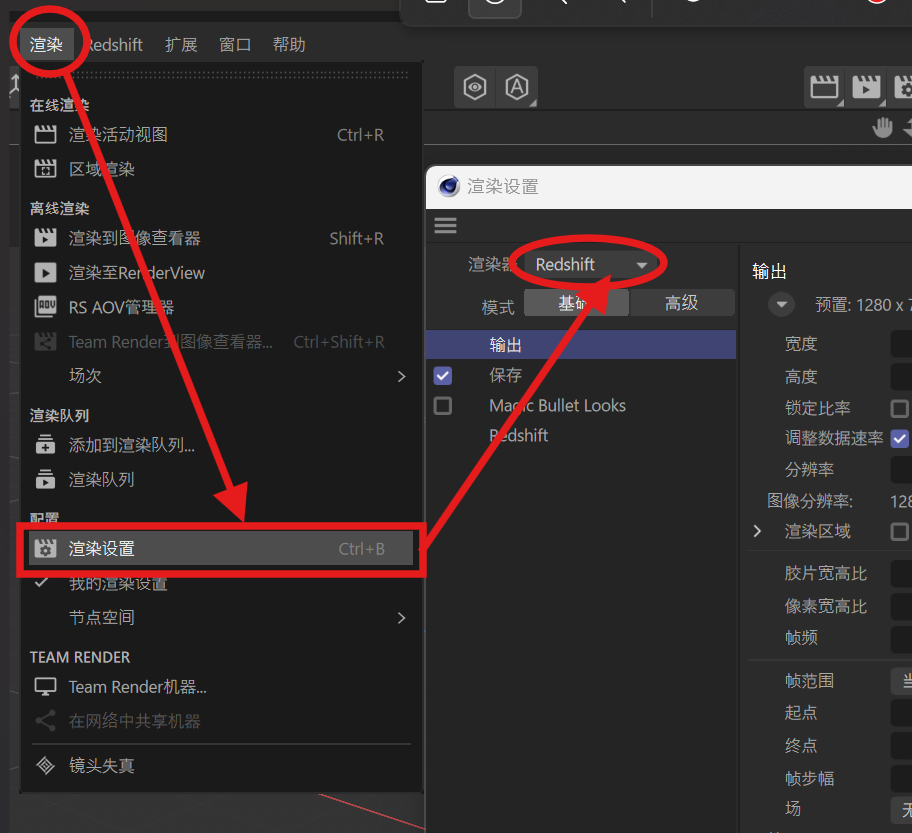Choose 渲染设置 Ctrl+B menu entry

point(221,549)
